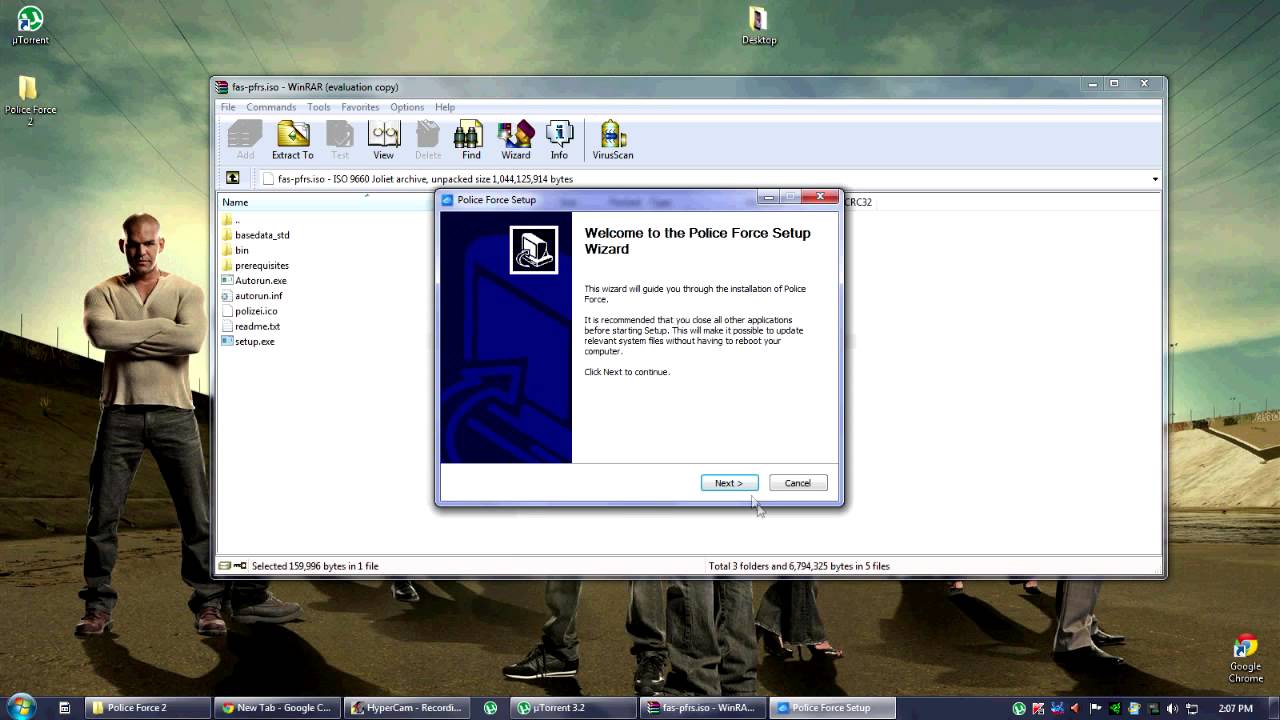The image size is (1280, 720).
Task: Select the bin folder in archive
Action: coord(236,250)
